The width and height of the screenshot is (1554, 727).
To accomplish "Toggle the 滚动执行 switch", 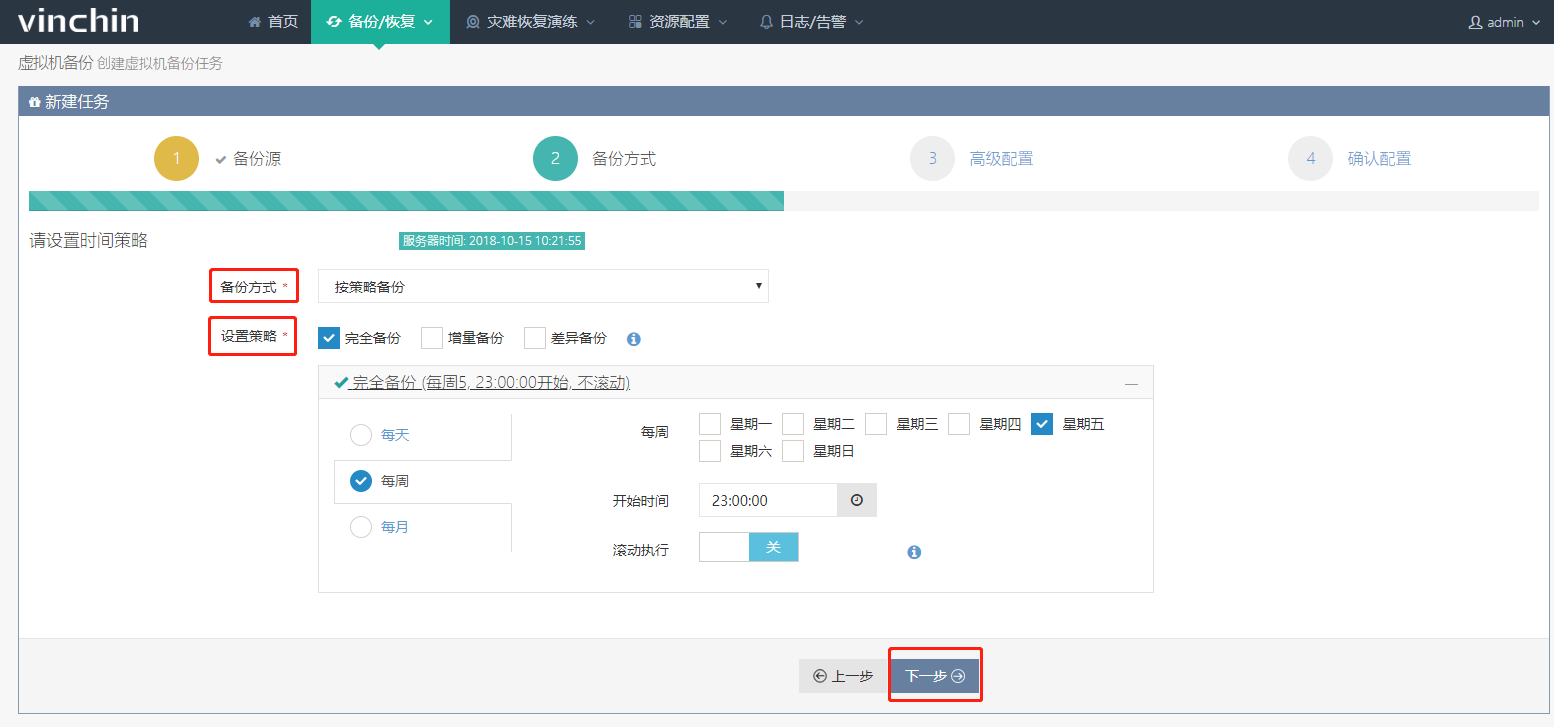I will coord(749,547).
